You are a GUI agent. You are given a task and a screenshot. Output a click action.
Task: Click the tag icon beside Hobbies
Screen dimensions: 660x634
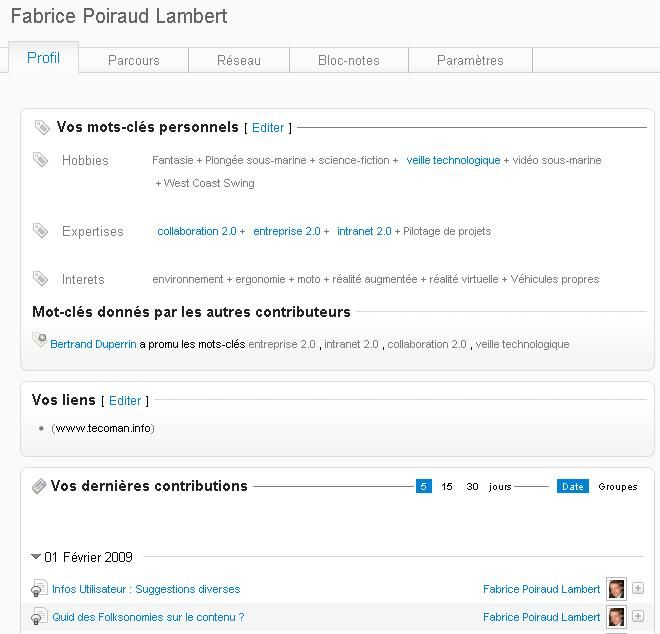pos(40,159)
